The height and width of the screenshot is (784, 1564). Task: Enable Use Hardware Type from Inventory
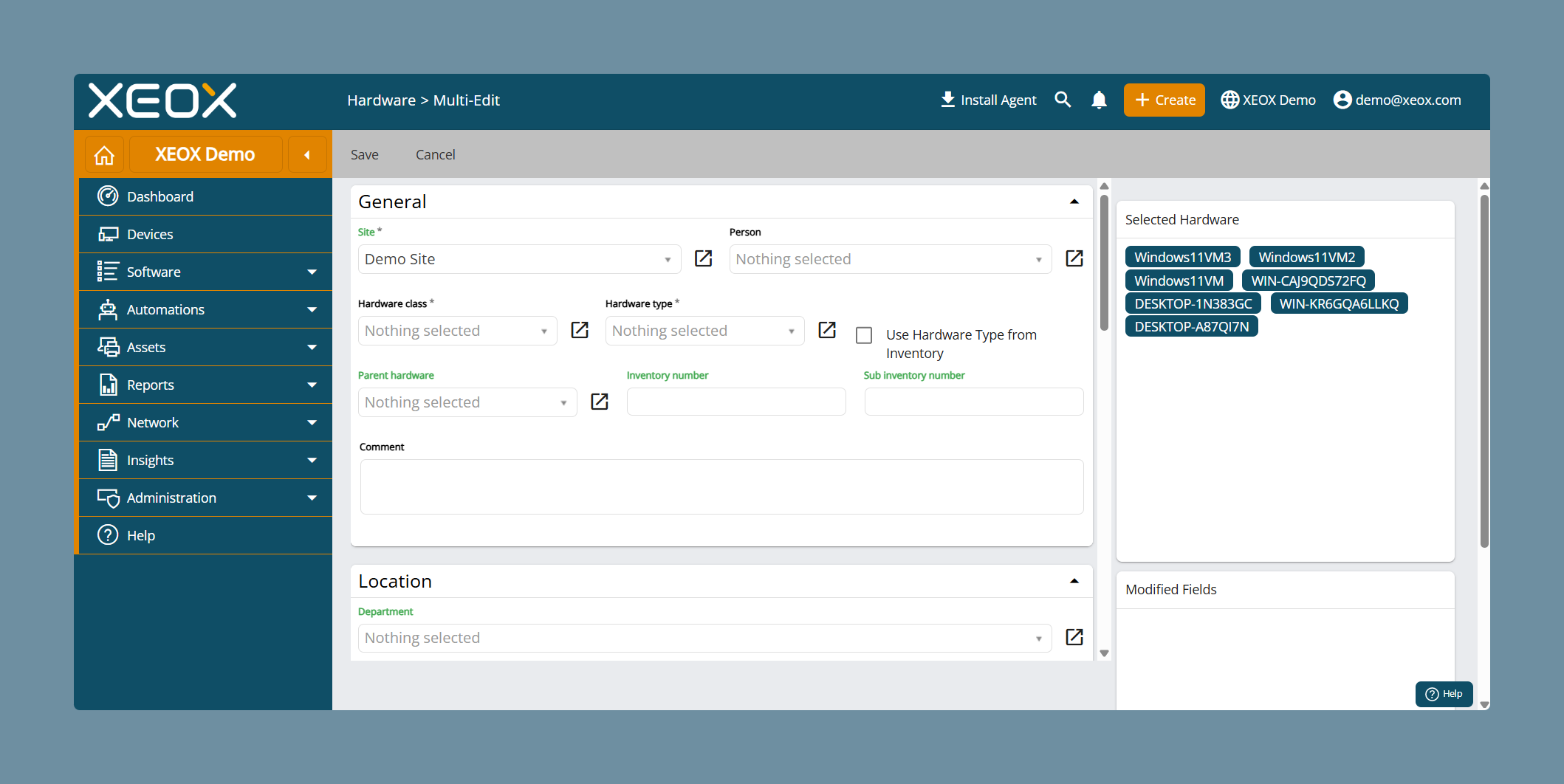coord(864,335)
